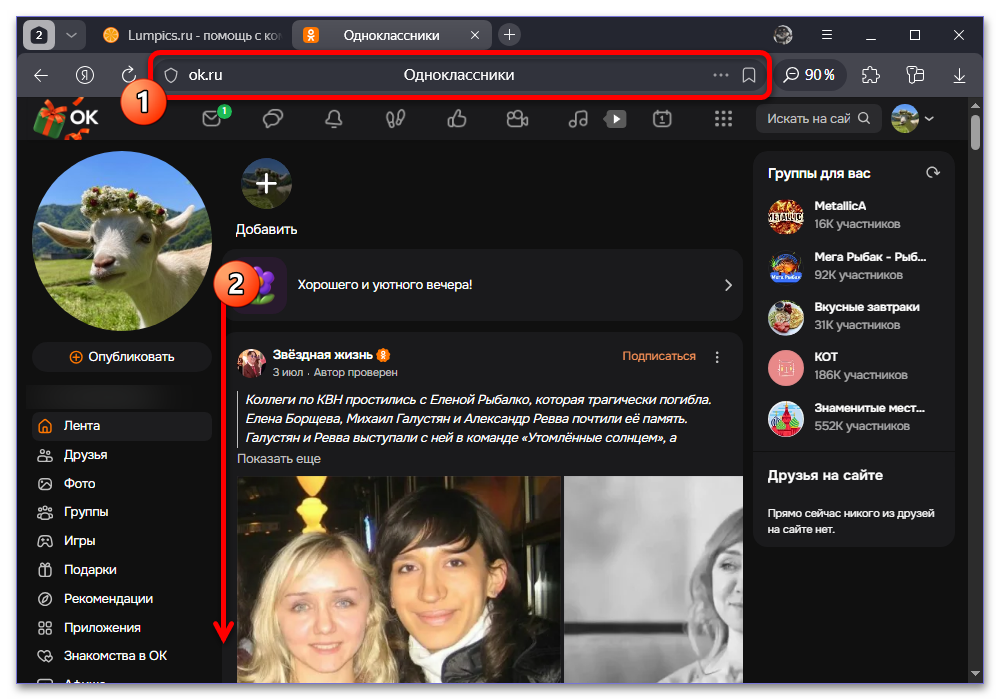Show more of the post text
The width and height of the screenshot is (1000, 700).
[279, 459]
